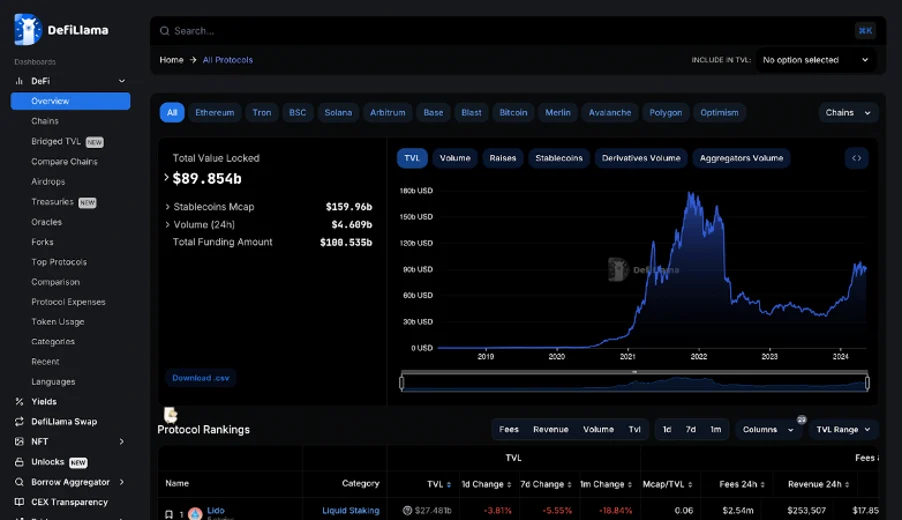
Task: Open Lido protocol page
Action: (216, 510)
